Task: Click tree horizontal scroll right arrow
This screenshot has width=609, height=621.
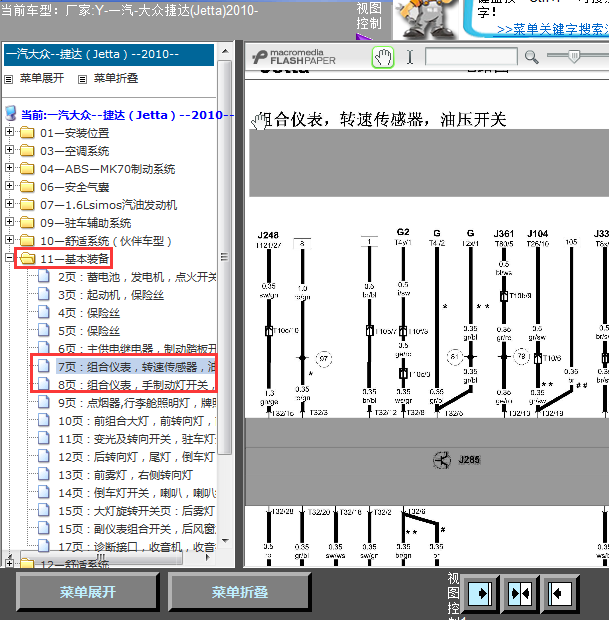Action: 207,558
